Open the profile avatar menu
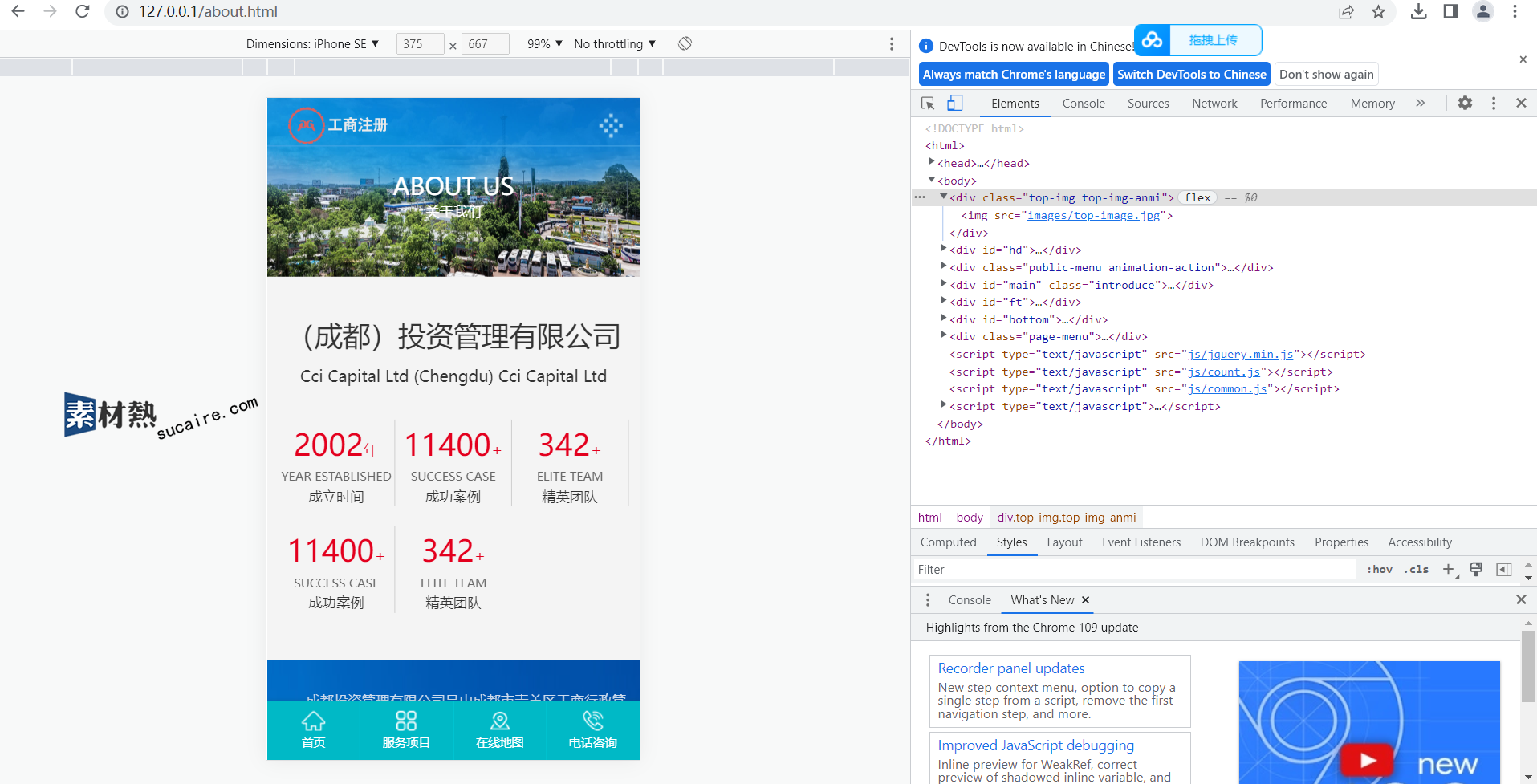The width and height of the screenshot is (1537, 784). 1483,11
